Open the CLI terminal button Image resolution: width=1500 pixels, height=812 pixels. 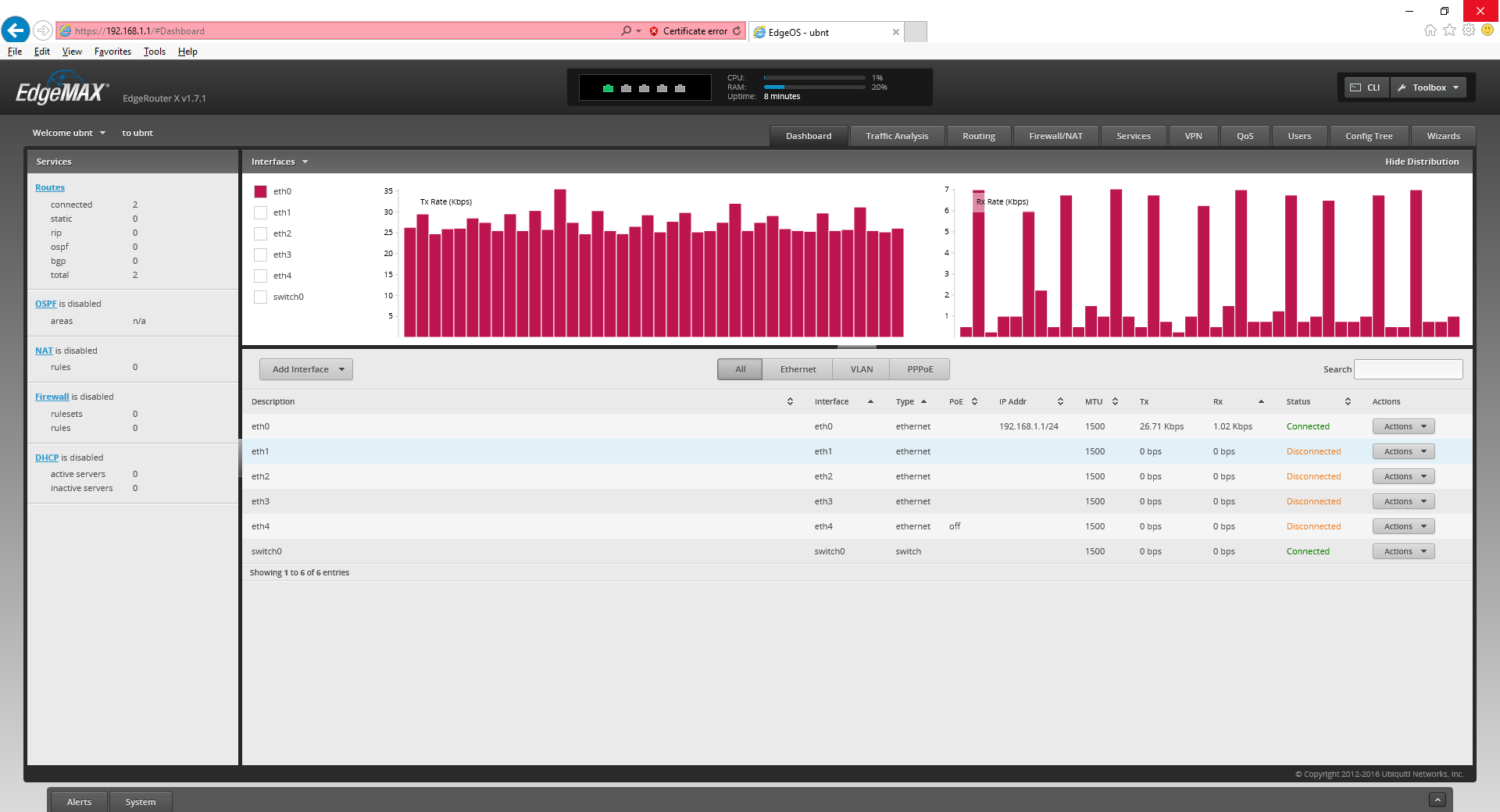(x=1366, y=87)
